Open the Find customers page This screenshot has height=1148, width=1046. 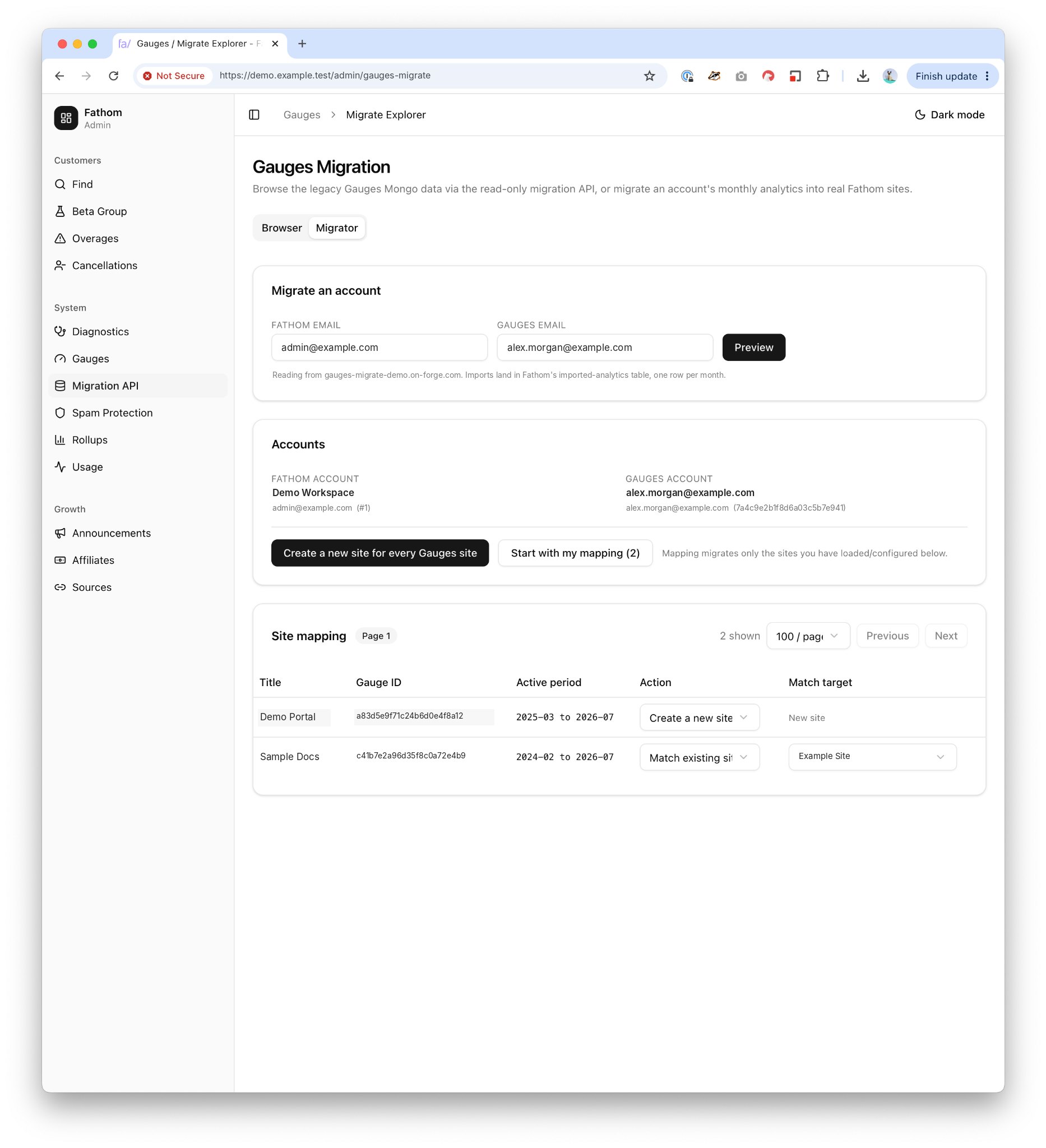coord(138,184)
